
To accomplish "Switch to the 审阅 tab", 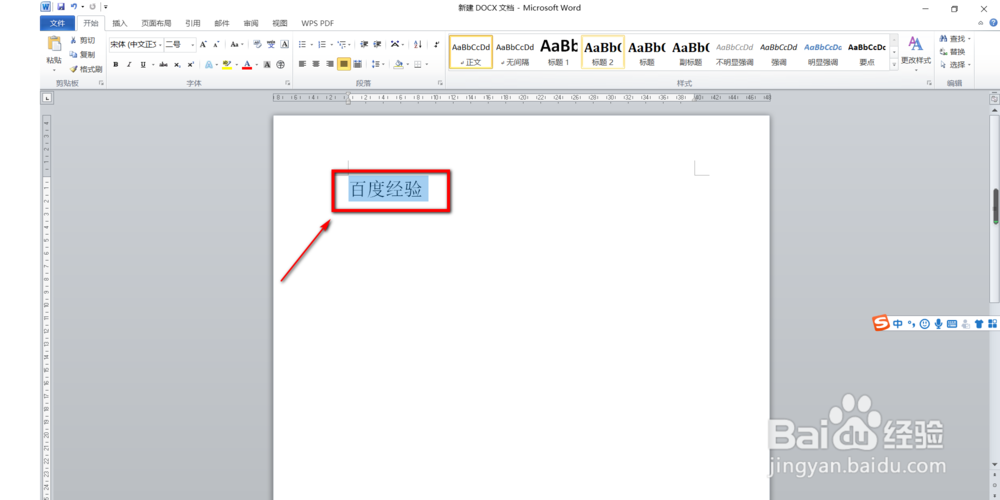I will point(251,24).
